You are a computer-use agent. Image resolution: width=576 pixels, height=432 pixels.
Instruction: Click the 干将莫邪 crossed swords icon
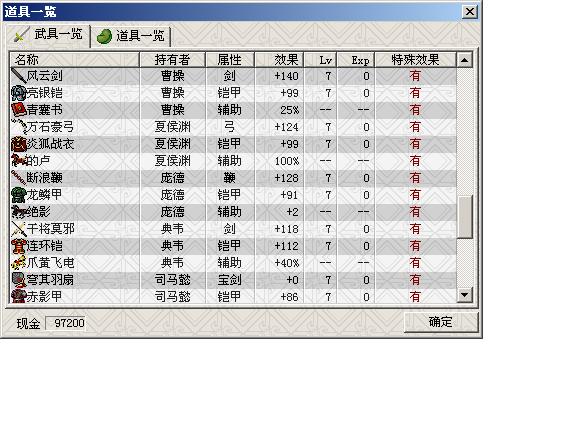click(x=18, y=229)
